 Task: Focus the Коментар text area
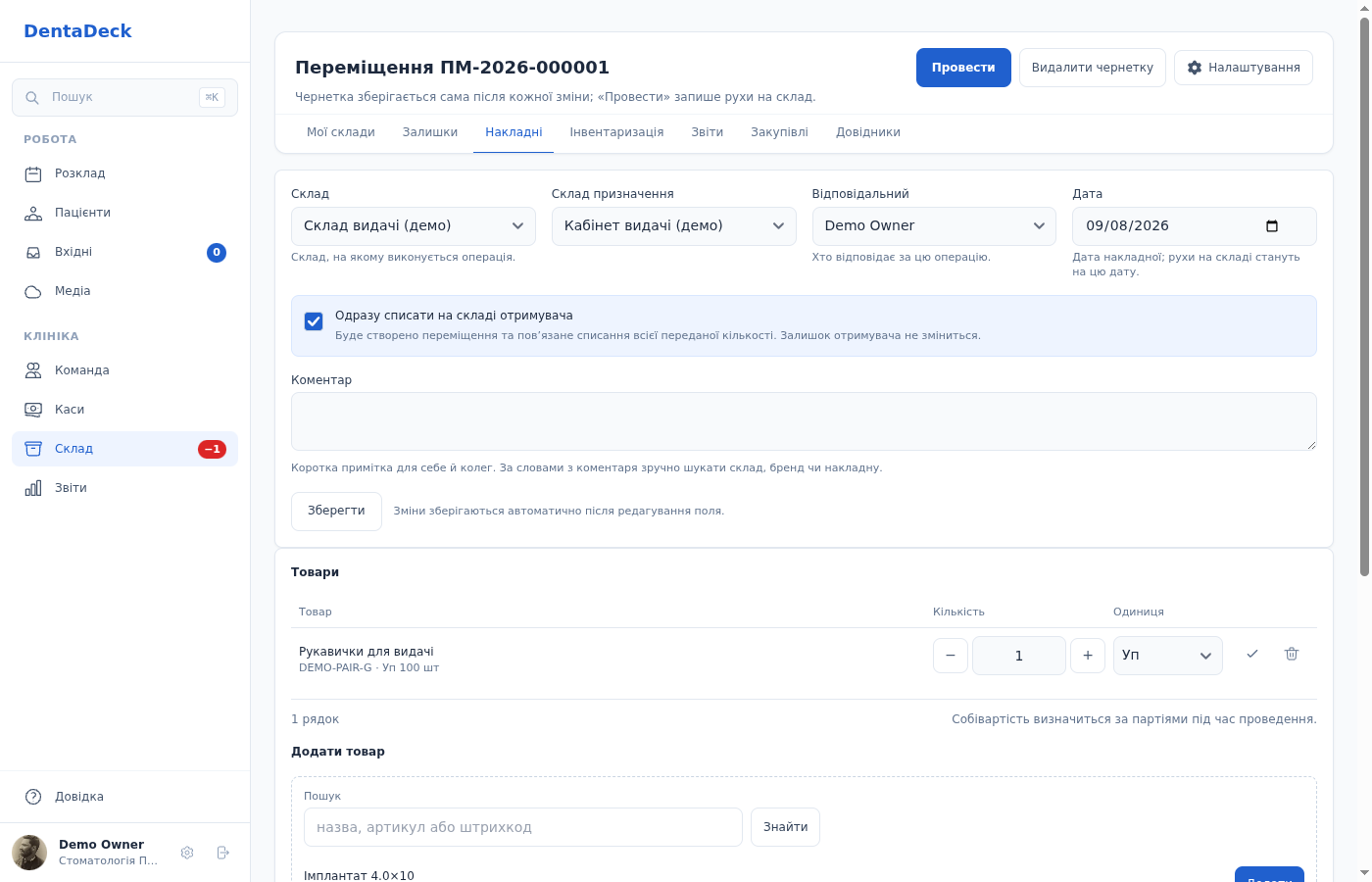coord(804,421)
